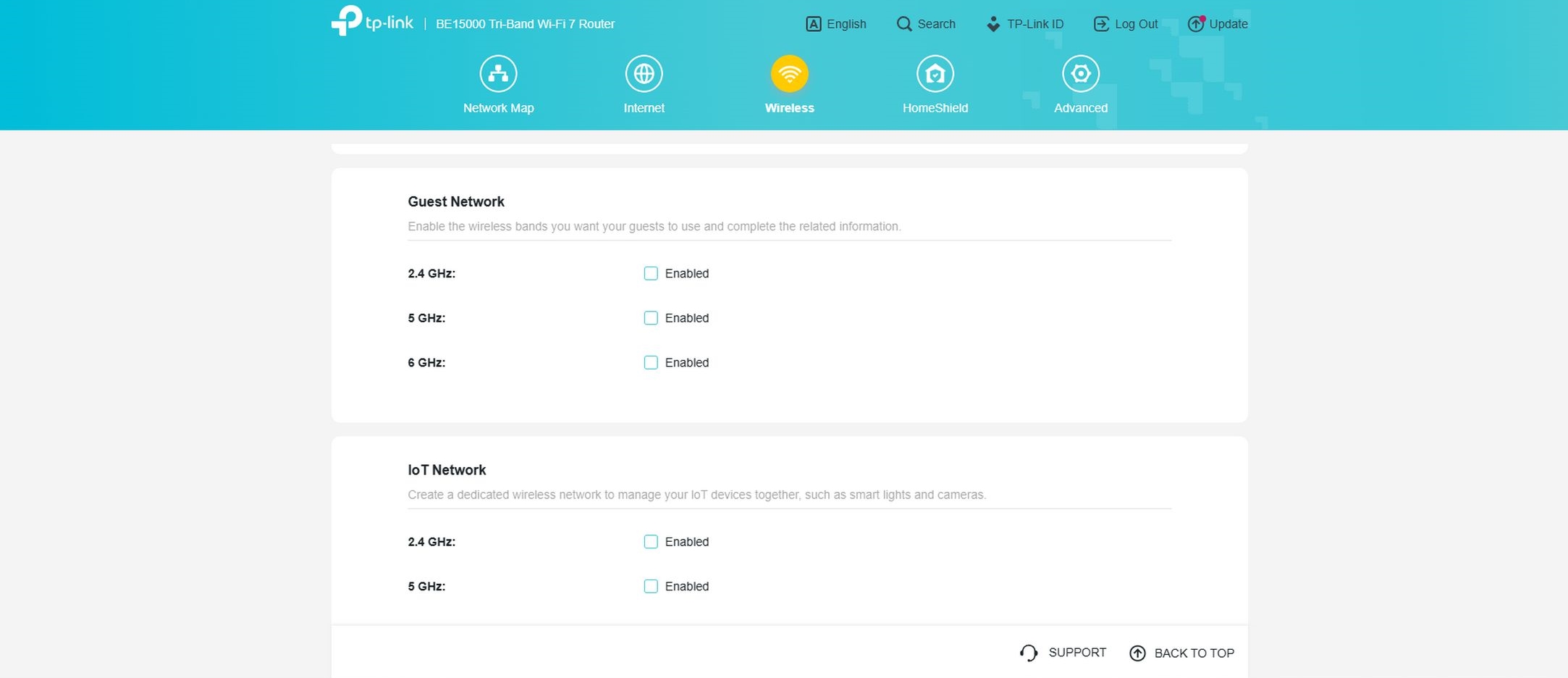Click the Log Out link

pyautogui.click(x=1126, y=24)
